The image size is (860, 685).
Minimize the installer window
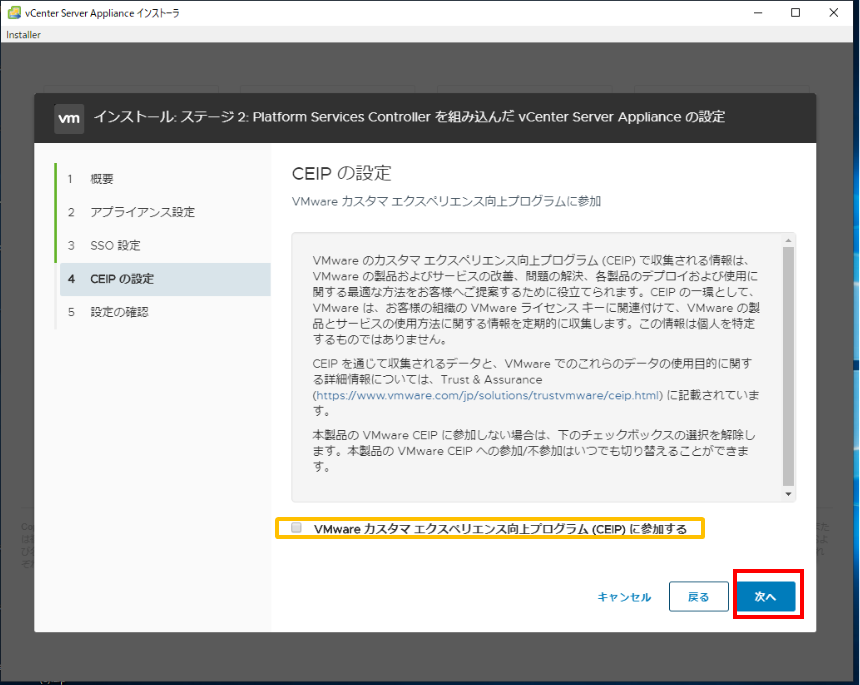click(758, 13)
